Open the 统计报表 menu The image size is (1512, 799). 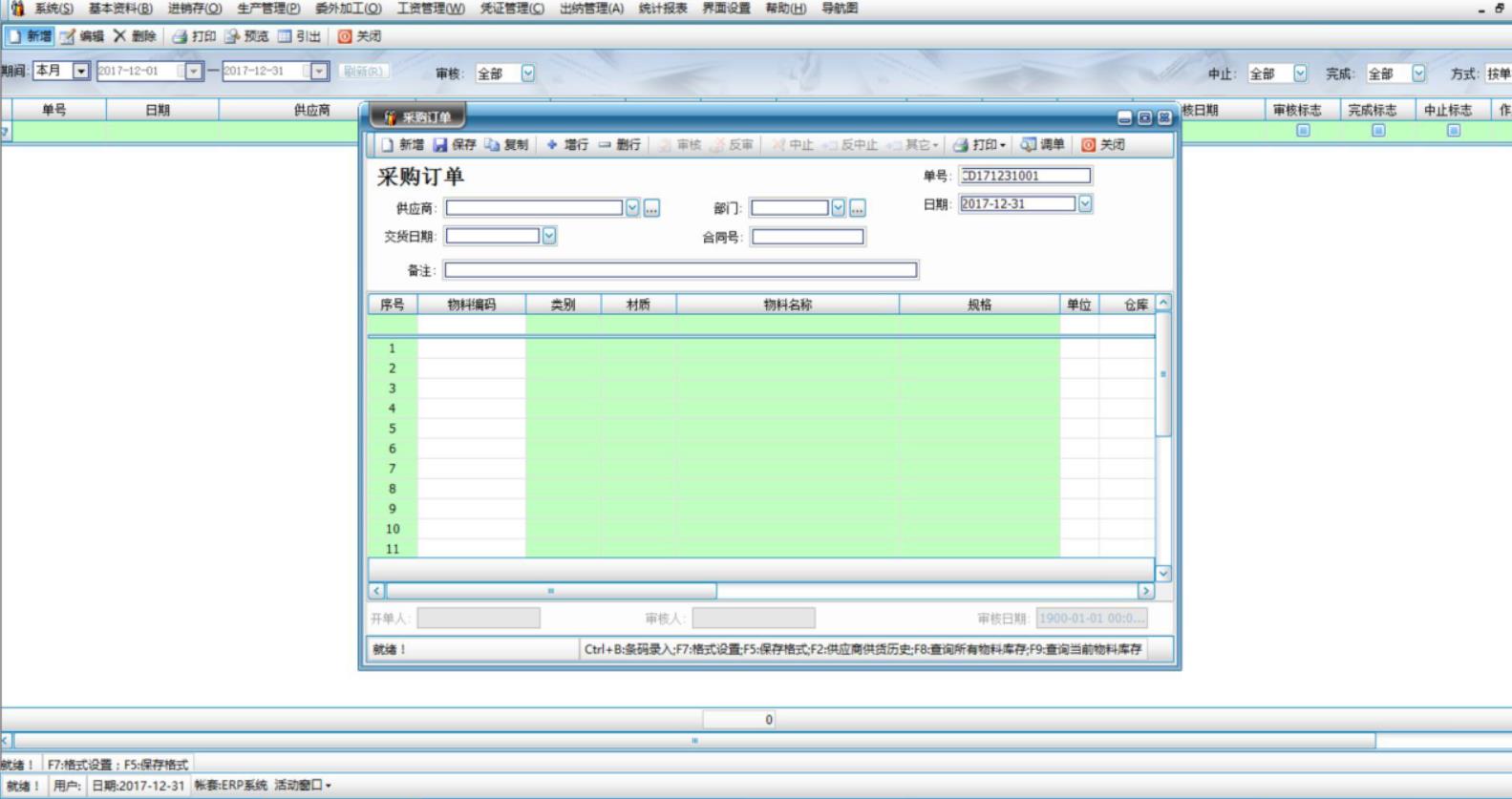coord(663,9)
